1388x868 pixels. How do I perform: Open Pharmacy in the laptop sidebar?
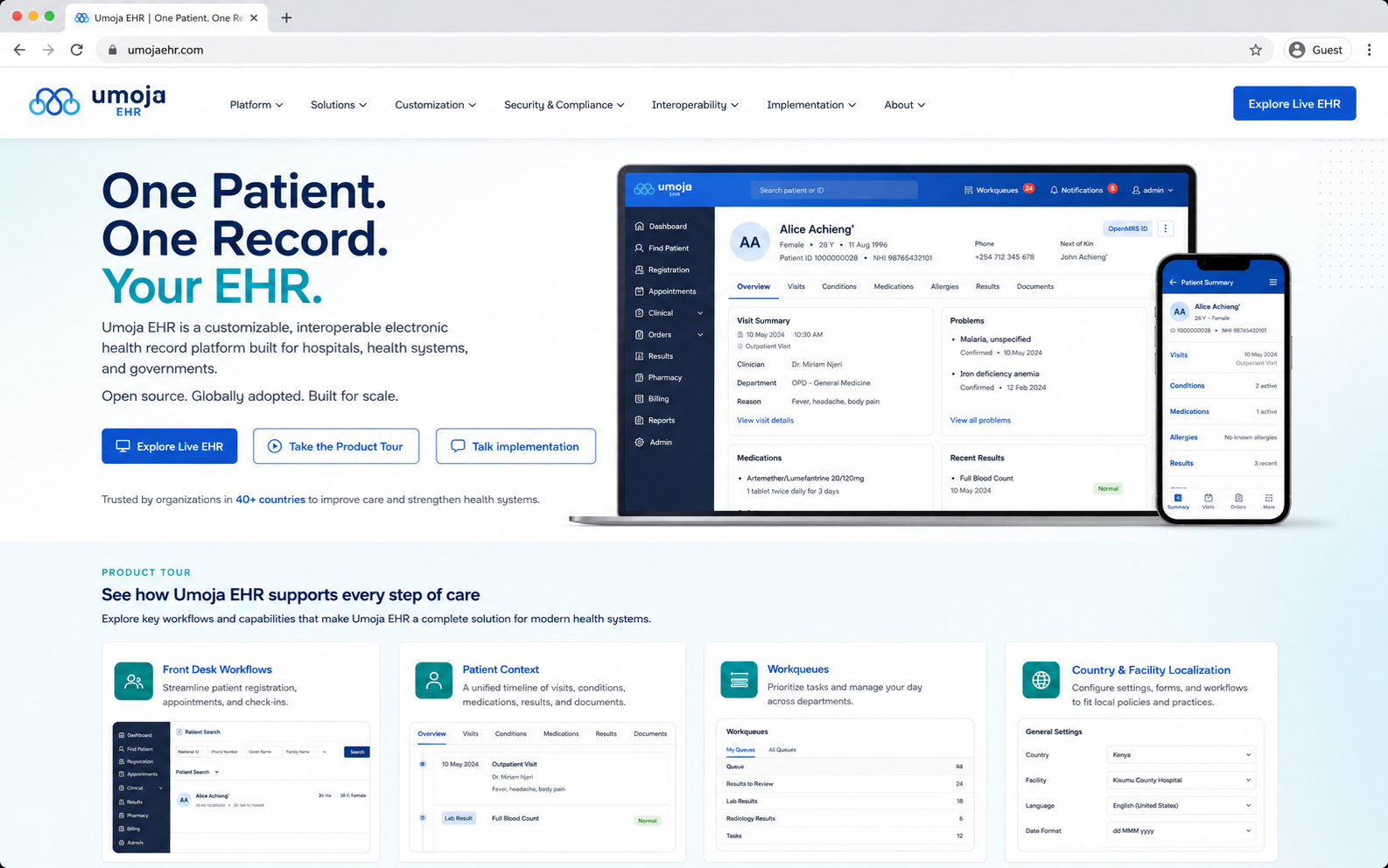pos(659,378)
